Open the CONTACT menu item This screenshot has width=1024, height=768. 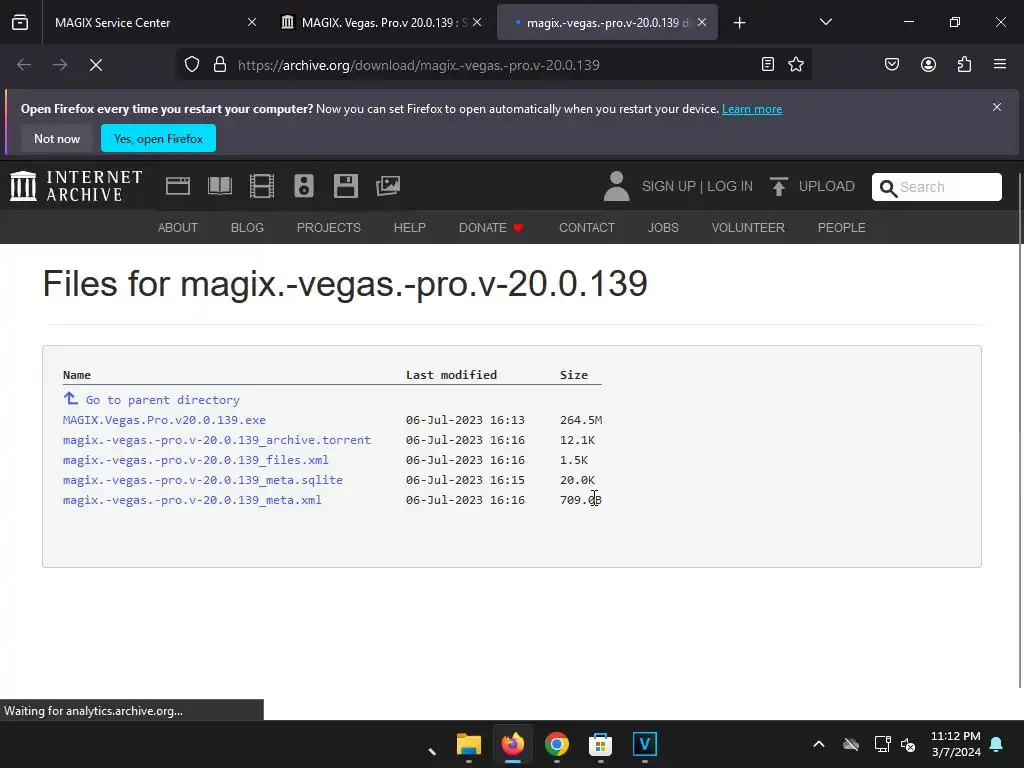(x=586, y=228)
